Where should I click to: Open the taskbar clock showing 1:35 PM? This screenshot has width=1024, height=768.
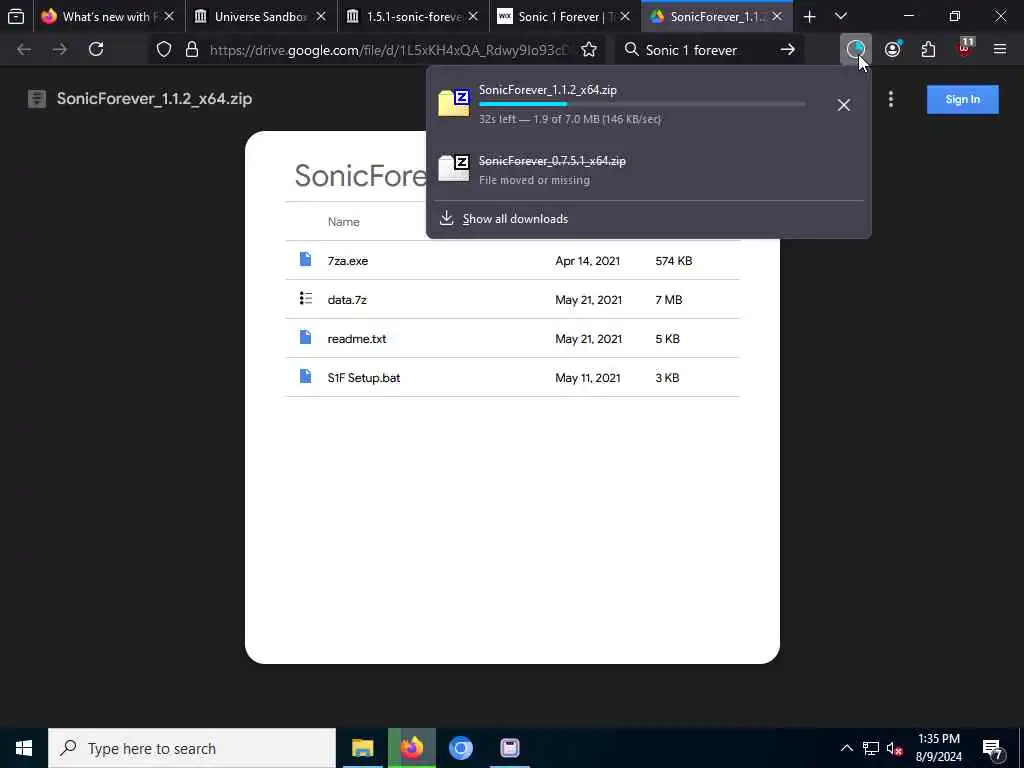[x=938, y=748]
